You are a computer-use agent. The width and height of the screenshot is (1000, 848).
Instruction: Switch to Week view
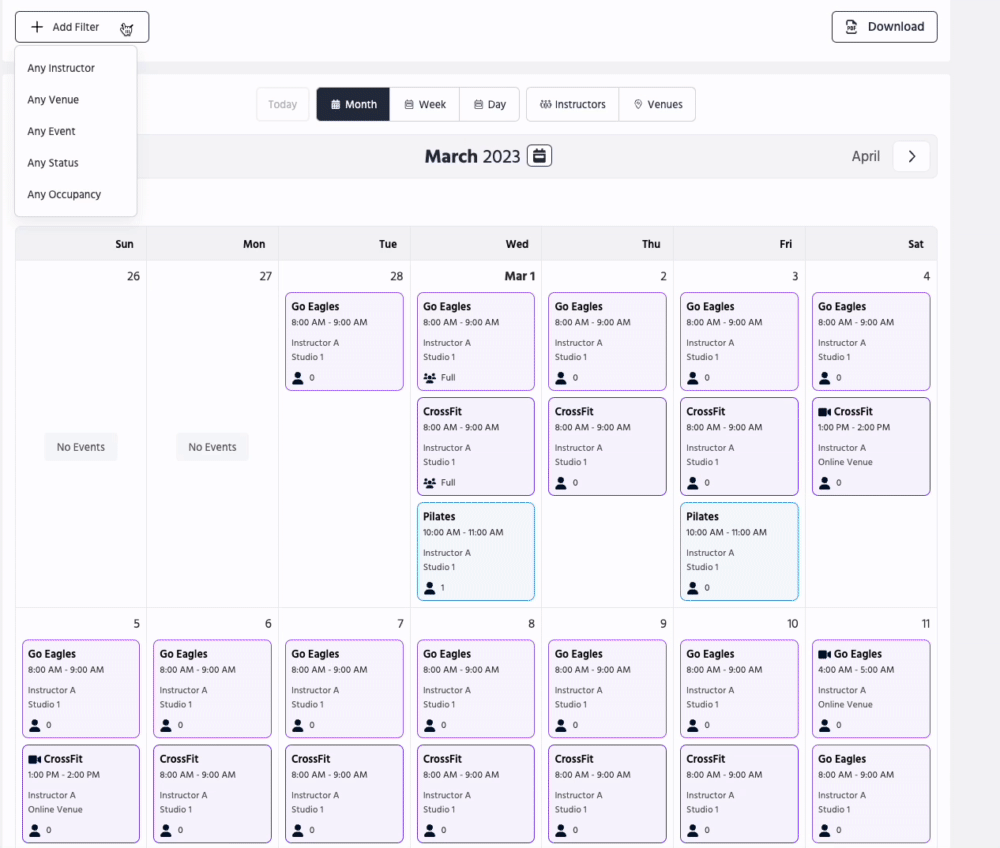click(x=425, y=104)
